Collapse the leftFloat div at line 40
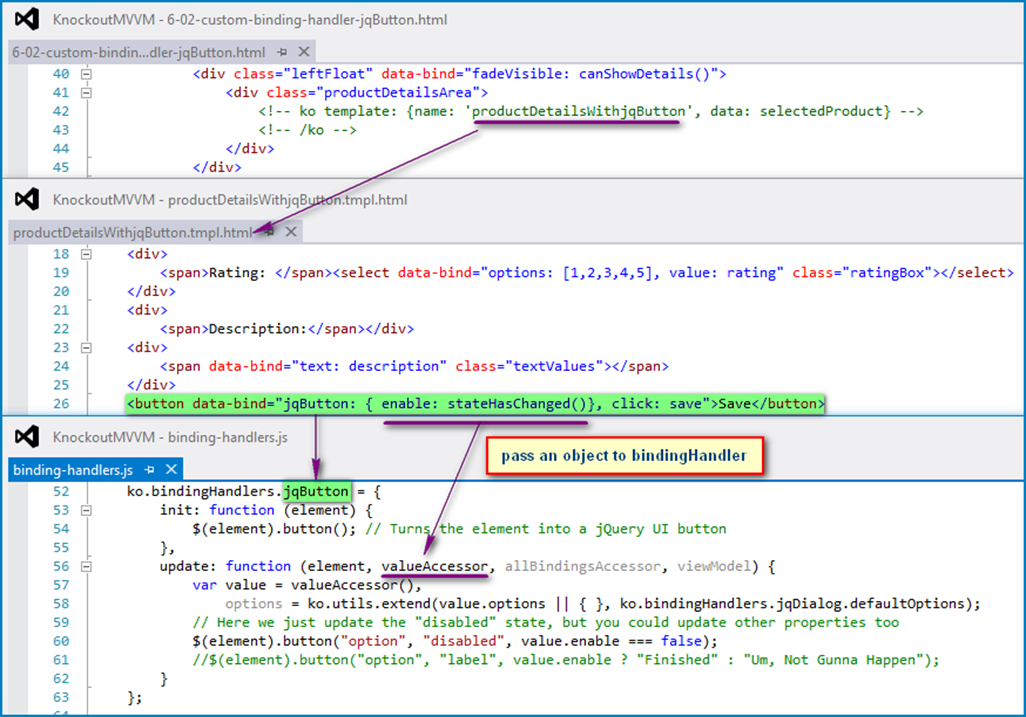Viewport: 1026px width, 717px height. pyautogui.click(x=87, y=74)
